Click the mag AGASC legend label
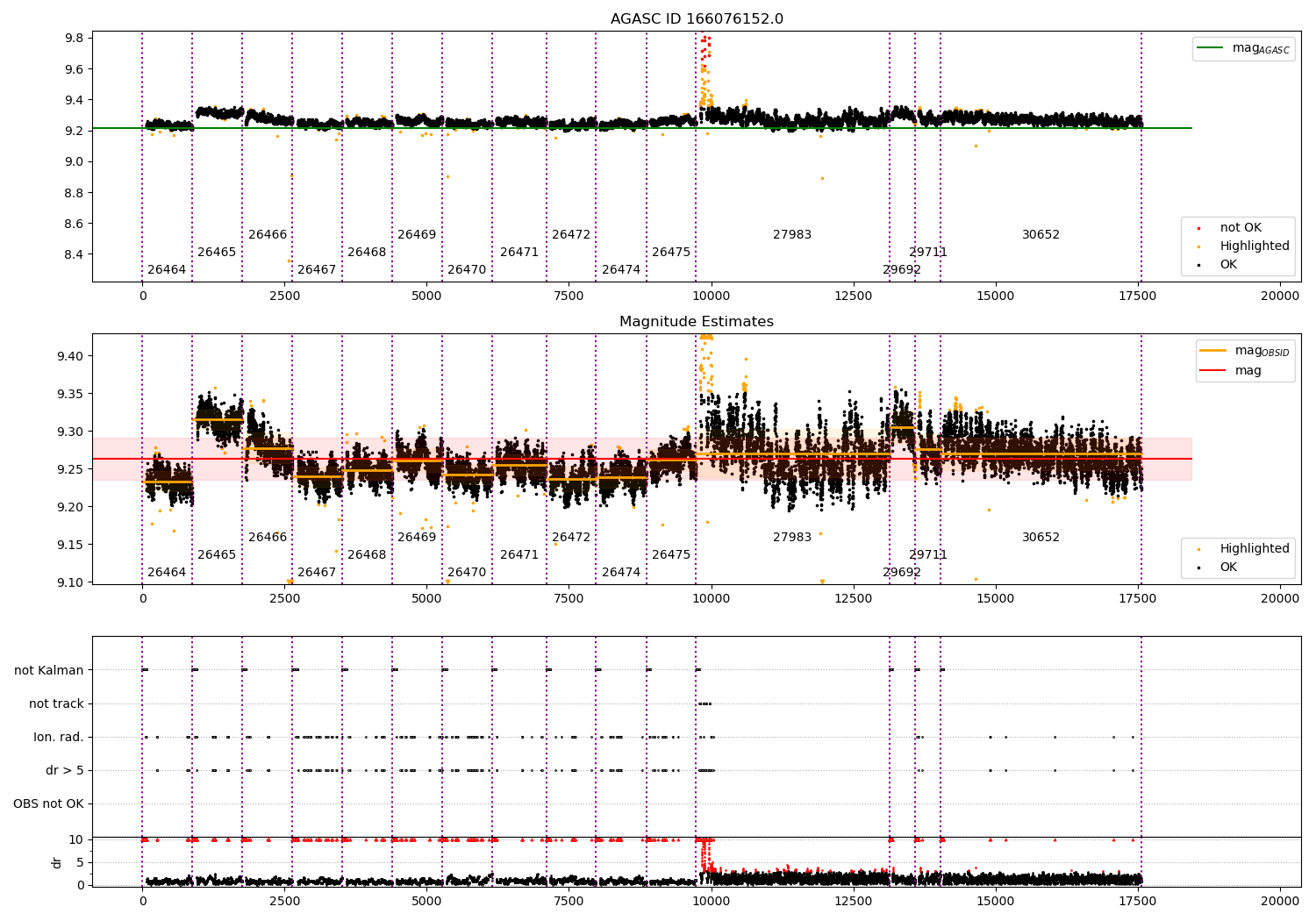 1261,48
